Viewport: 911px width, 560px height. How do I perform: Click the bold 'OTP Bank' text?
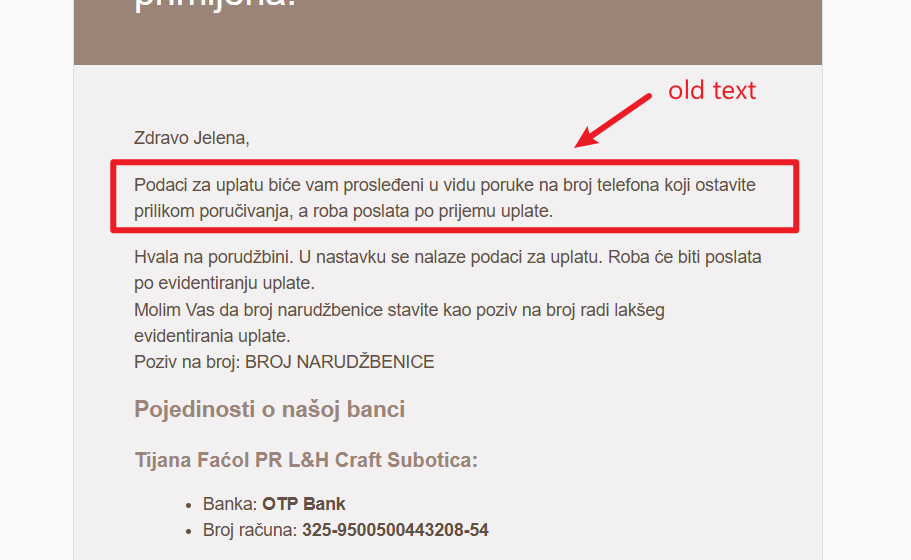coord(304,504)
